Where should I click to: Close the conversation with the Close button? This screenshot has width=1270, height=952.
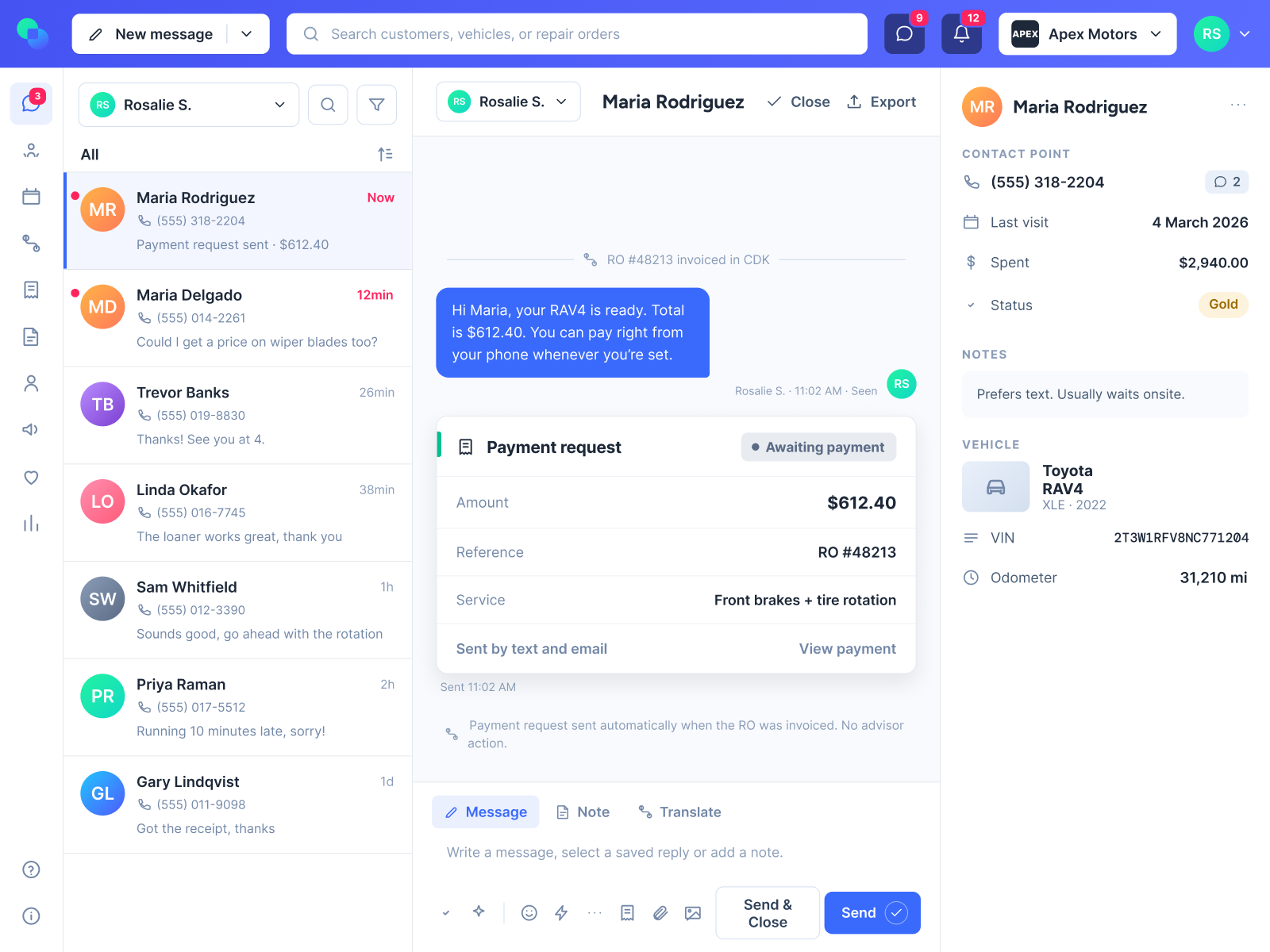799,102
